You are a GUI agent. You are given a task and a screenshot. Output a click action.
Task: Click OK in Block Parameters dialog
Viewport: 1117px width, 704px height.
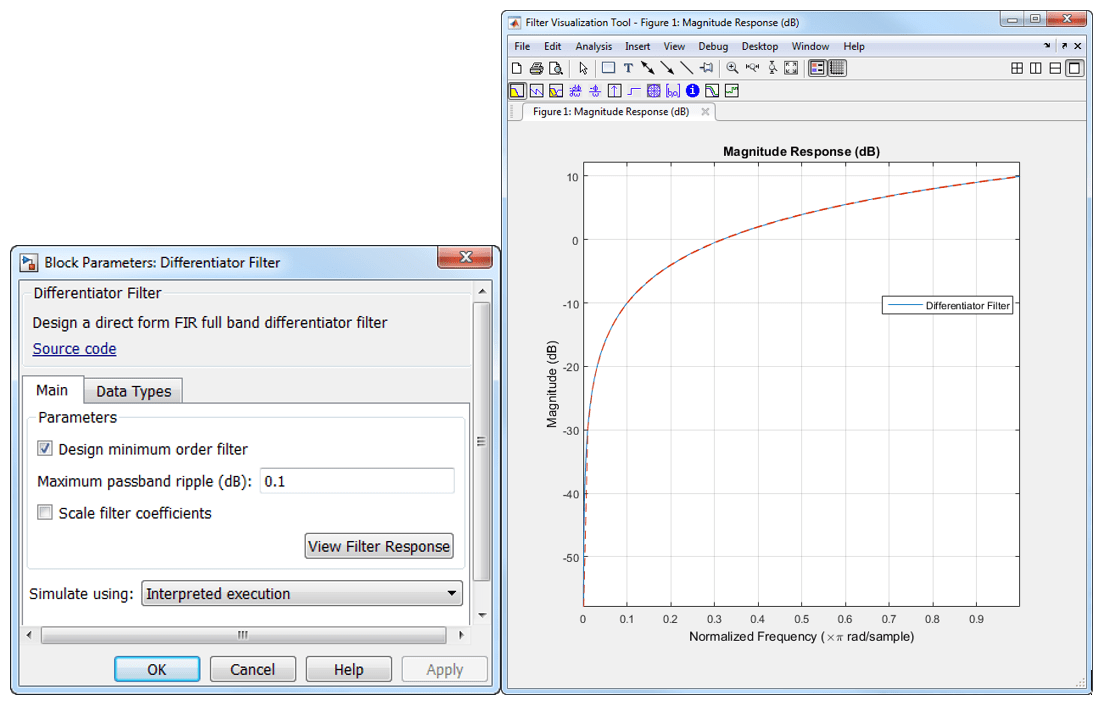157,670
